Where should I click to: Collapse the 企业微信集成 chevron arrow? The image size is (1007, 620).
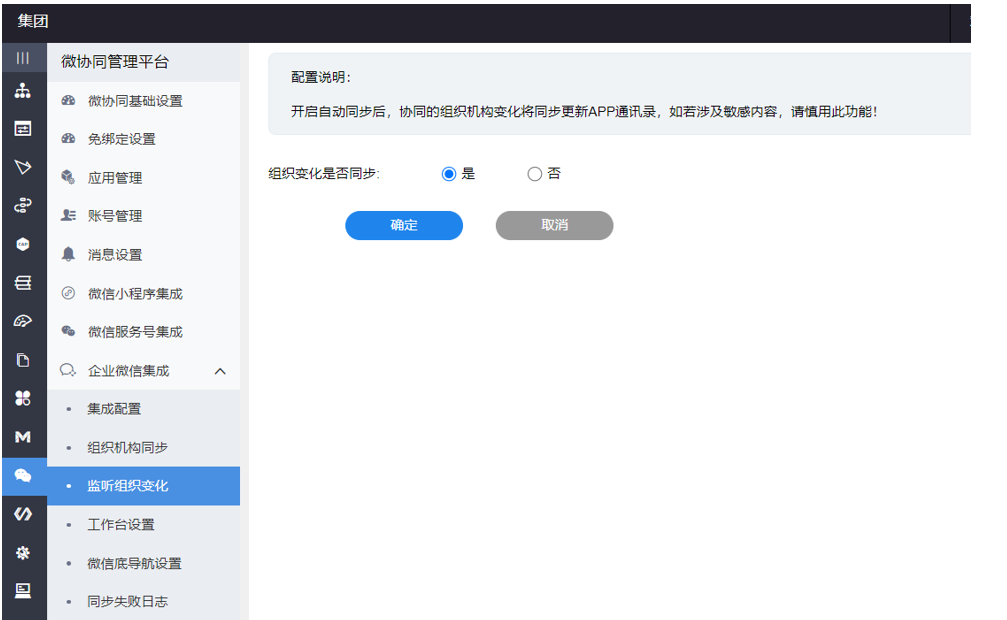[x=220, y=371]
